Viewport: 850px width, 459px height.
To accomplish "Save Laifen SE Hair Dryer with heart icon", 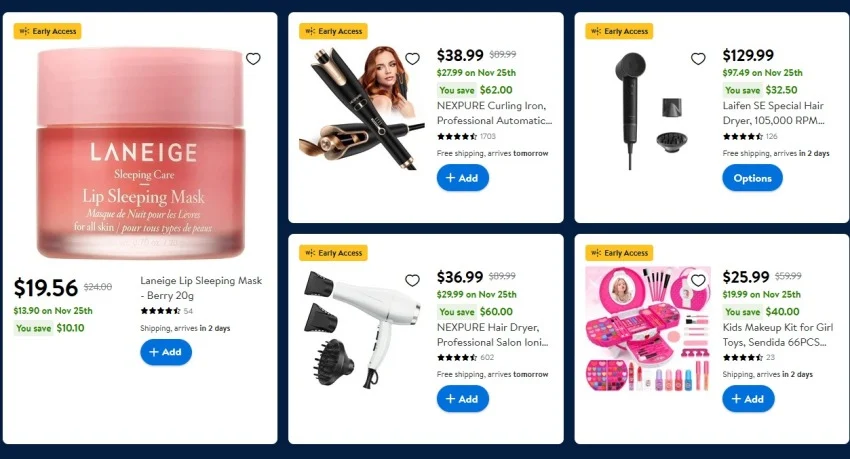I will (x=698, y=59).
